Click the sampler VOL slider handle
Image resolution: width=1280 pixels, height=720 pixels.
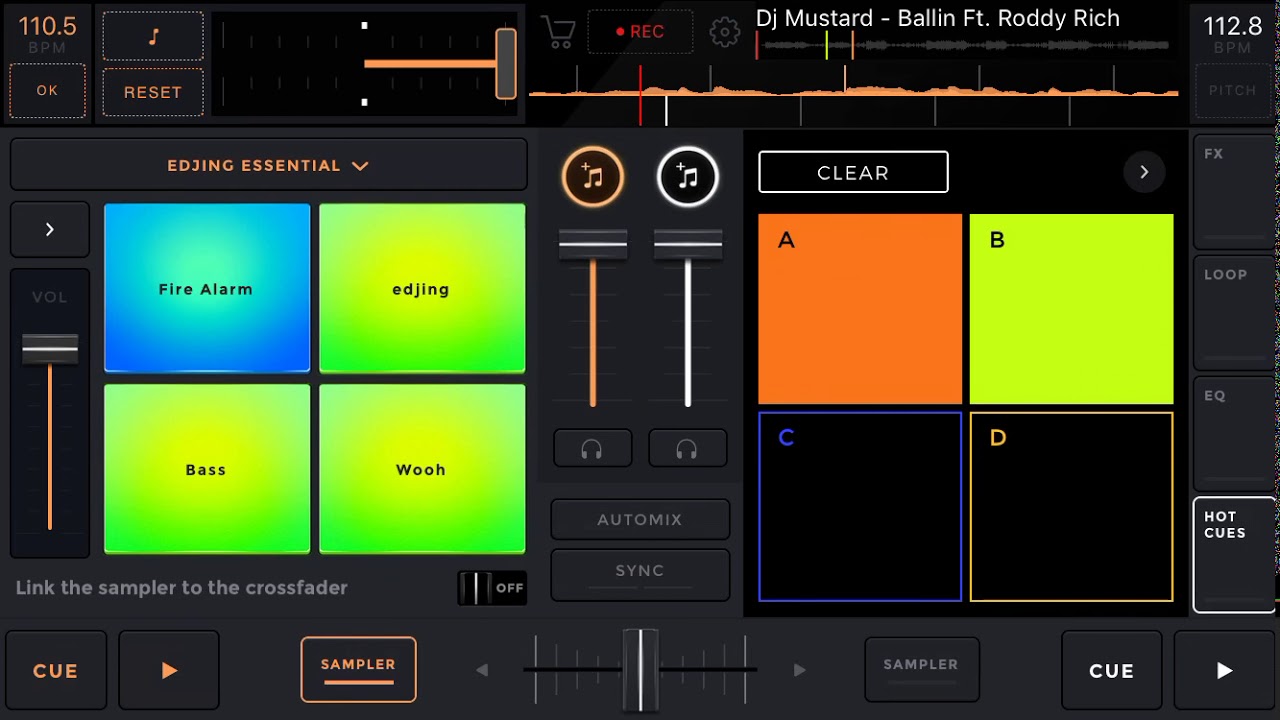click(x=50, y=349)
